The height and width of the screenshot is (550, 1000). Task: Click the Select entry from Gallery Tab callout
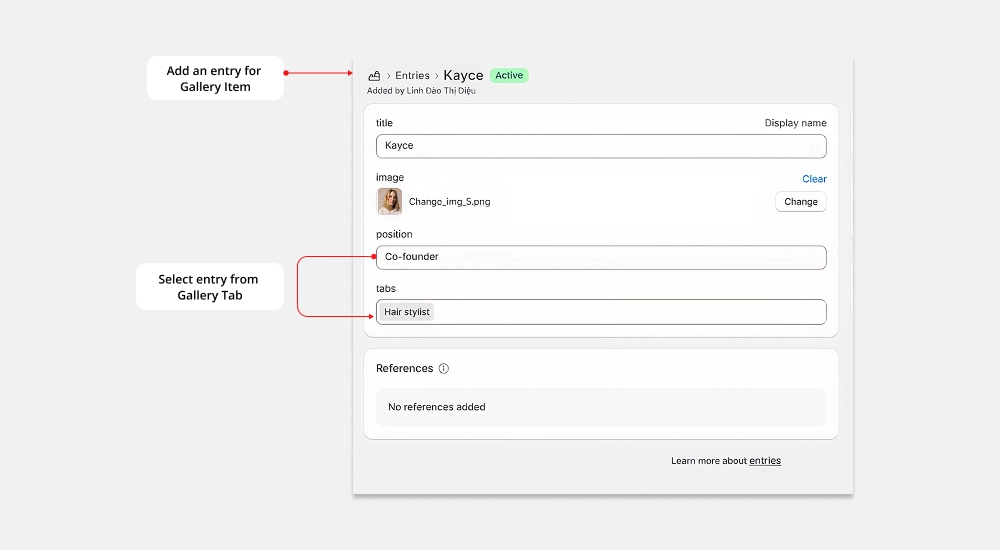(210, 287)
